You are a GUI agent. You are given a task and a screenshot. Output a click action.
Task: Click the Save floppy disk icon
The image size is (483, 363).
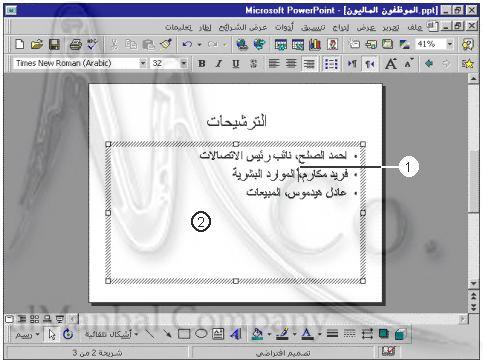tap(54, 44)
